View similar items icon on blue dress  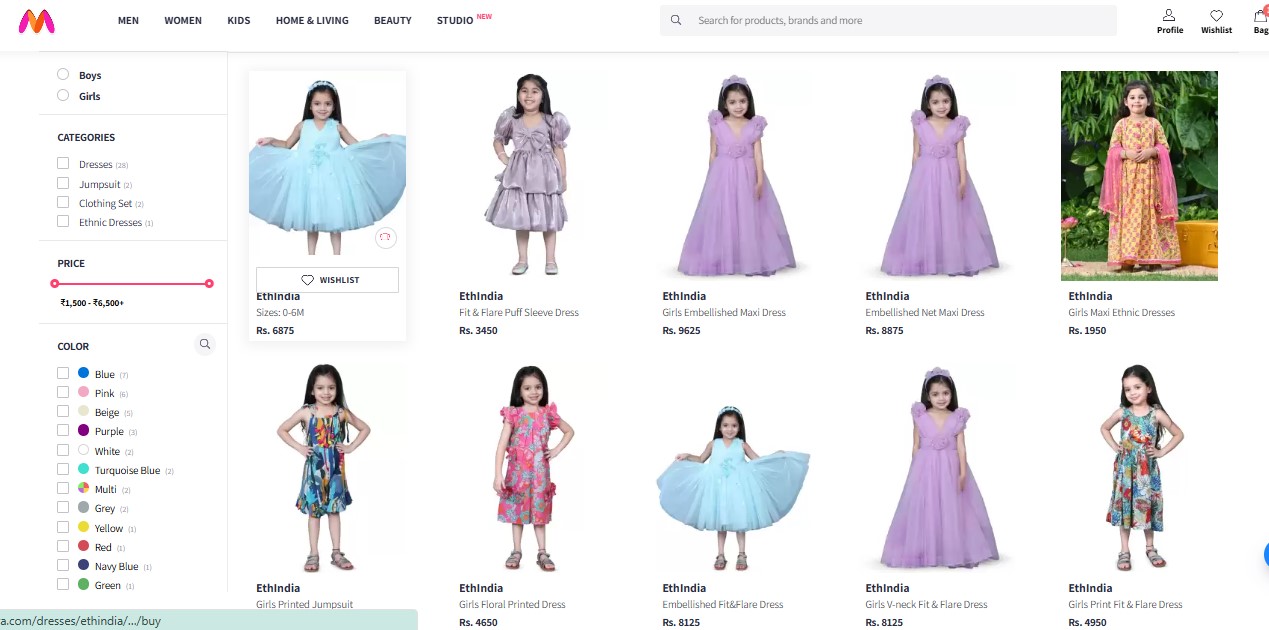(386, 238)
